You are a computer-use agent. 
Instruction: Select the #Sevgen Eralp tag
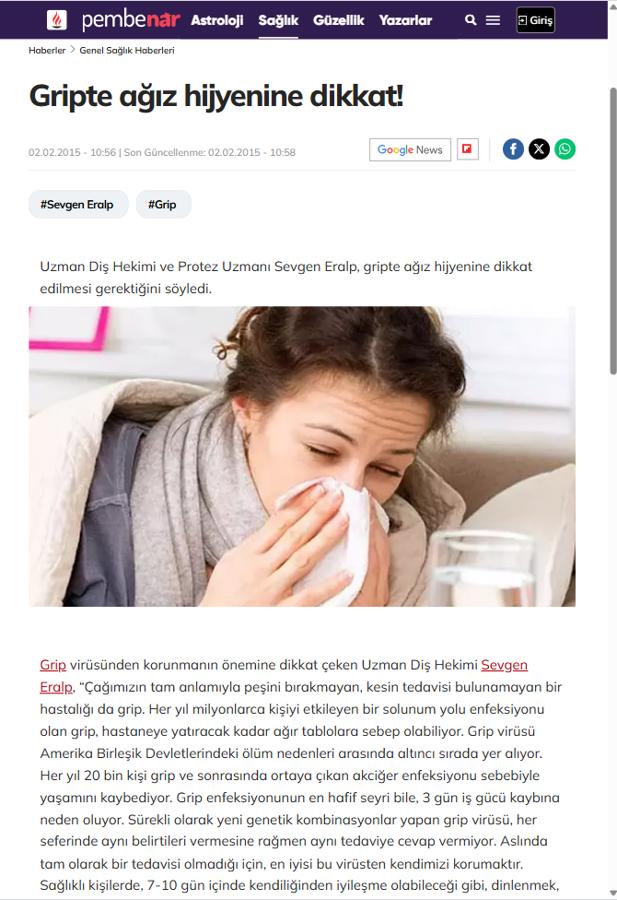click(78, 204)
